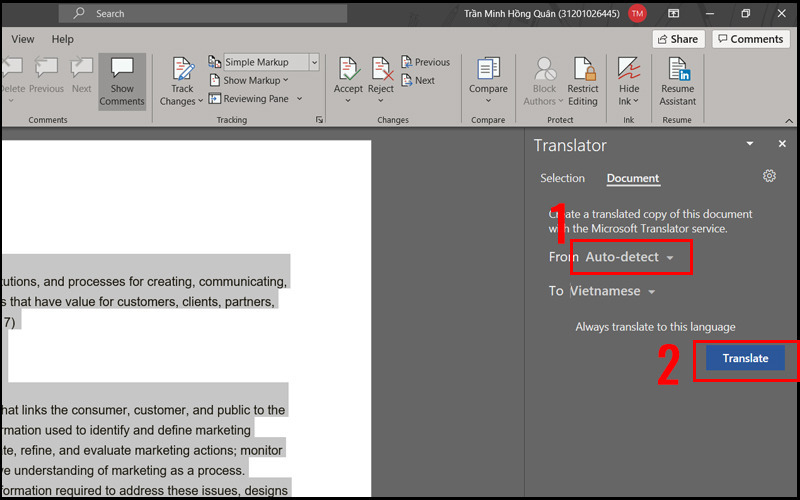Click the Restrict Editing icon

coord(583,80)
